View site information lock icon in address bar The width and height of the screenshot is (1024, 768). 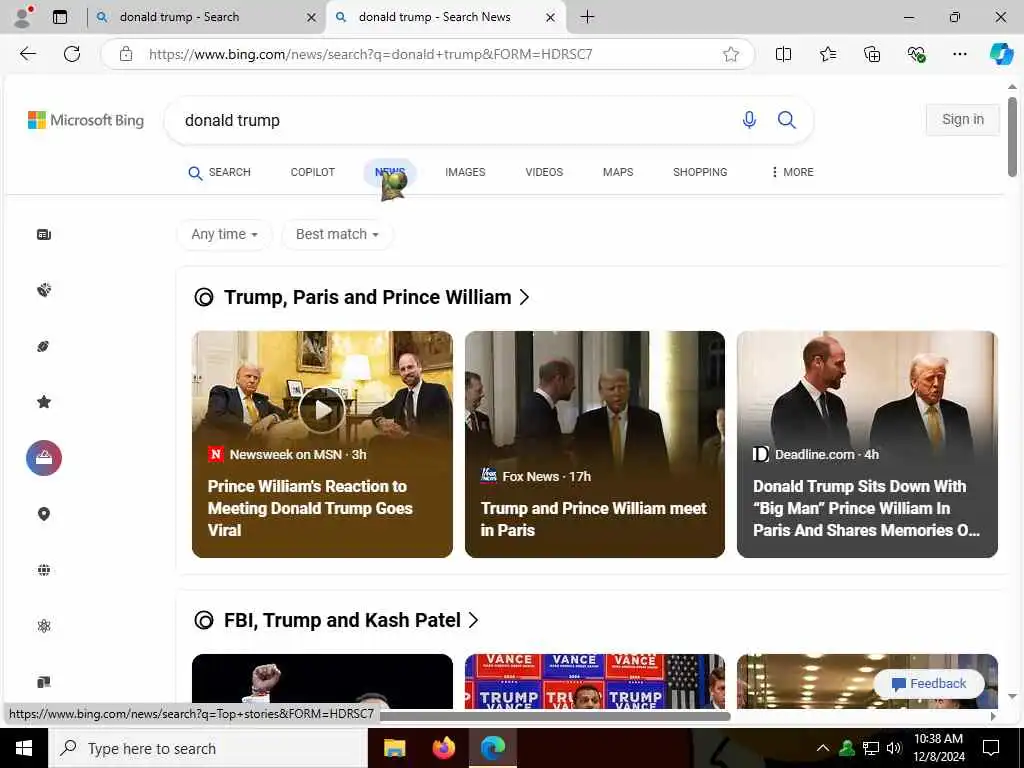tap(126, 54)
